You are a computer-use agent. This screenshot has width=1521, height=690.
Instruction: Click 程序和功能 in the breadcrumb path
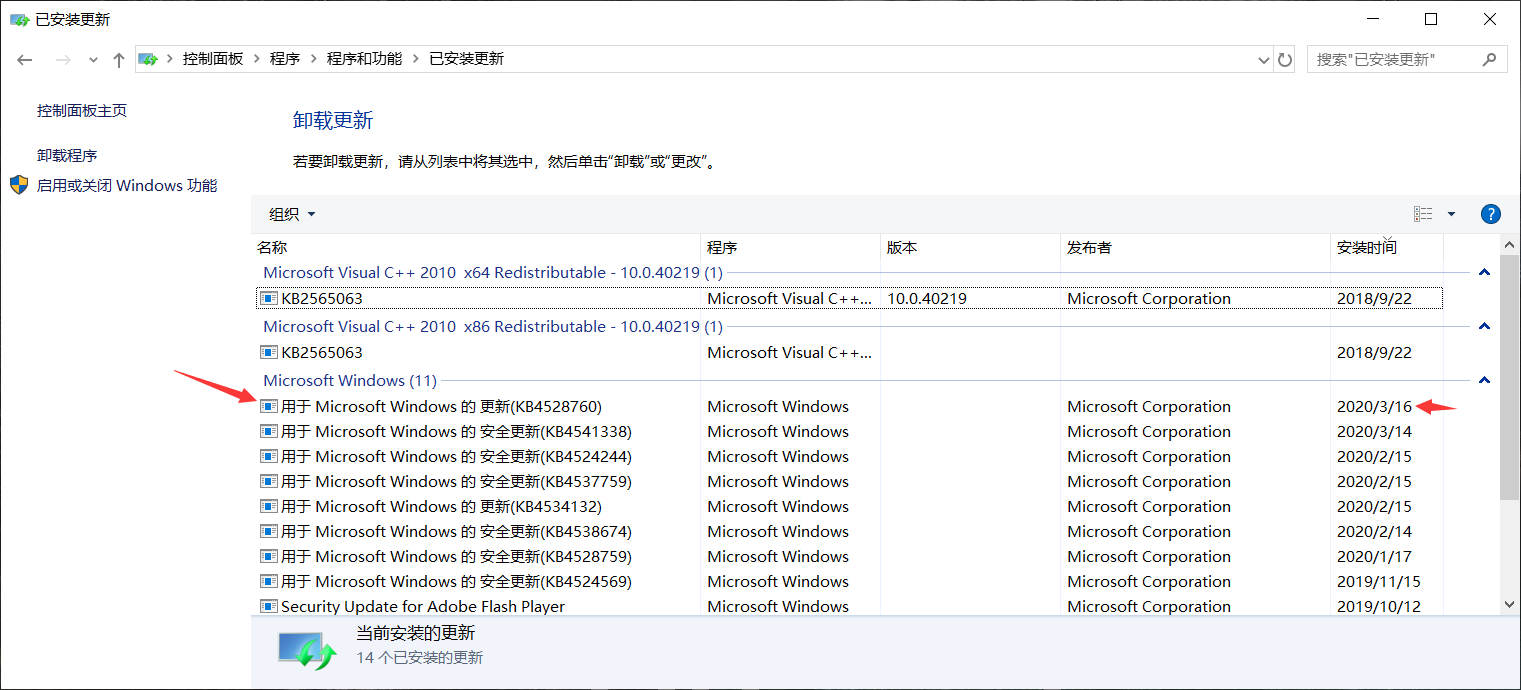click(x=364, y=59)
